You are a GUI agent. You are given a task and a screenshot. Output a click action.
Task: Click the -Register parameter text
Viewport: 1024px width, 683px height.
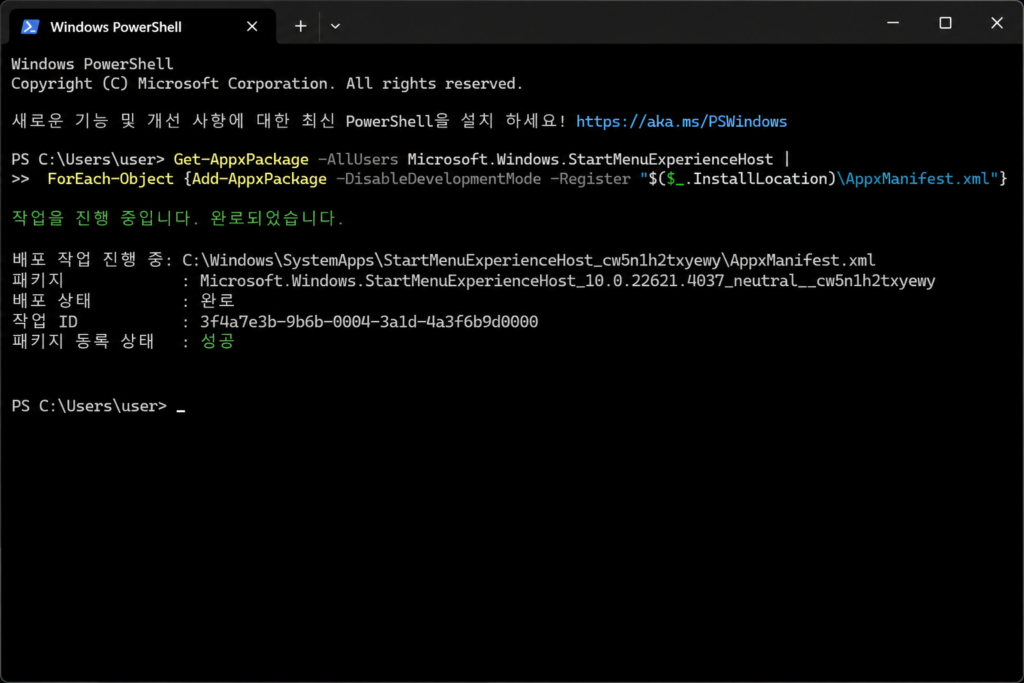590,179
